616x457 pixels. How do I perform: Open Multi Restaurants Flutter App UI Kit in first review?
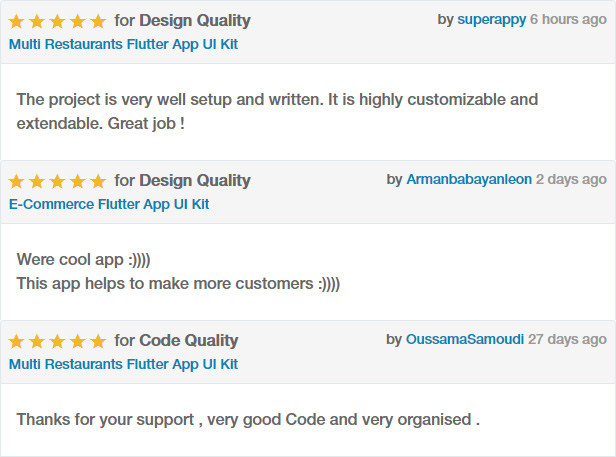coord(123,44)
